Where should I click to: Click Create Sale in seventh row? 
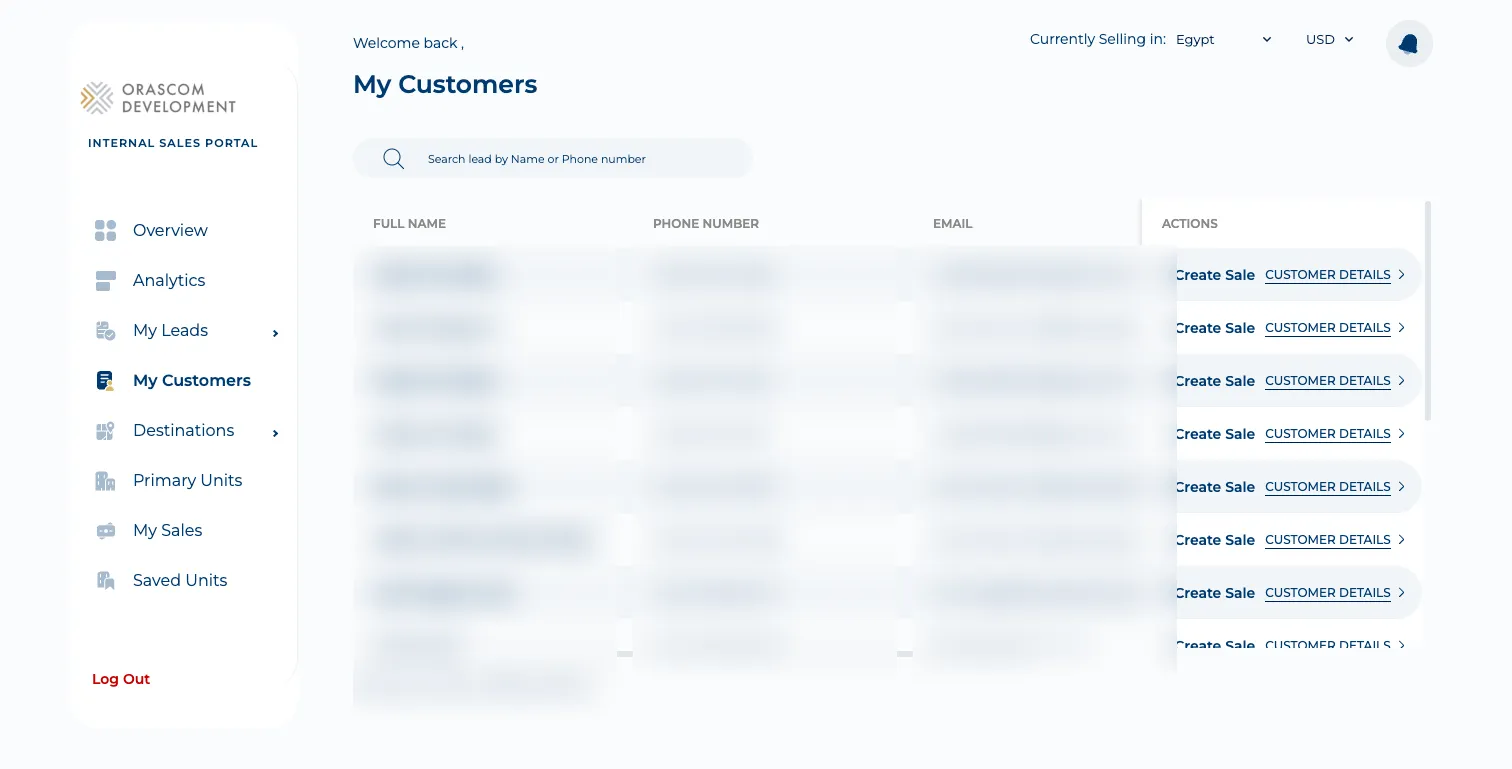click(1215, 593)
